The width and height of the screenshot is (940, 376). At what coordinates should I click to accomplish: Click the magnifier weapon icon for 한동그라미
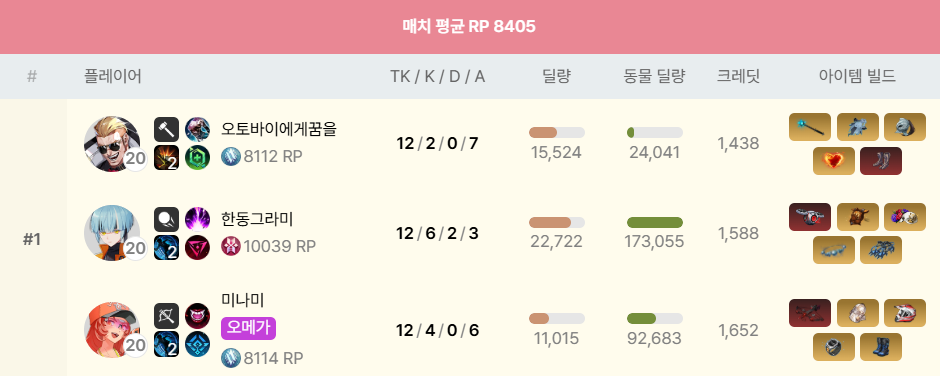(x=167, y=219)
